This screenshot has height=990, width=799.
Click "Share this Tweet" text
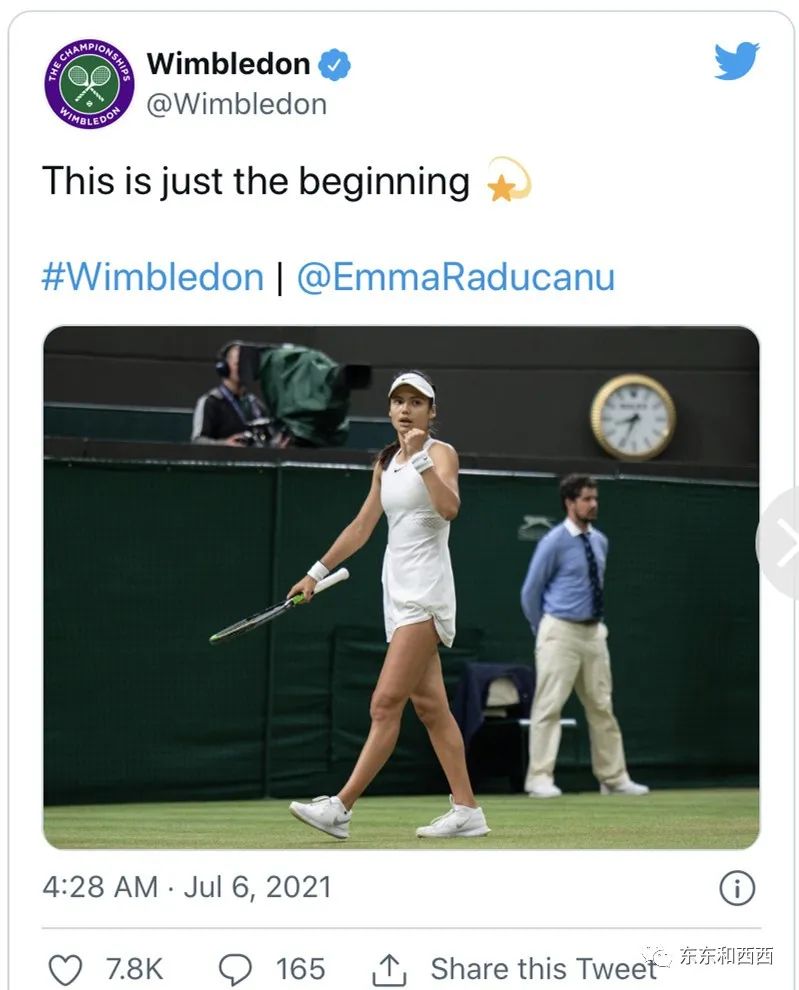pos(543,969)
